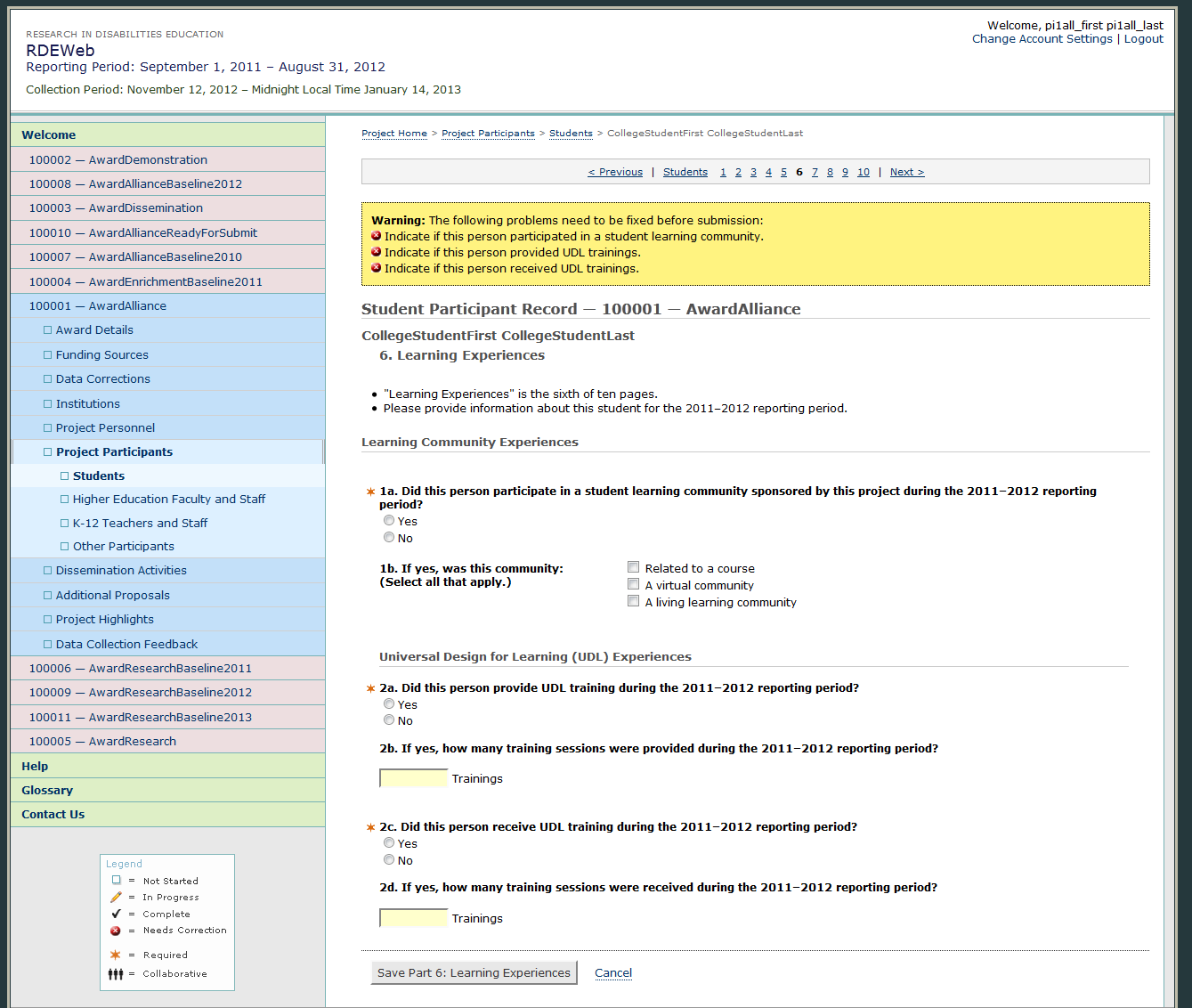Click the Trainings input field under question 2b
1192x1008 pixels.
(x=413, y=779)
